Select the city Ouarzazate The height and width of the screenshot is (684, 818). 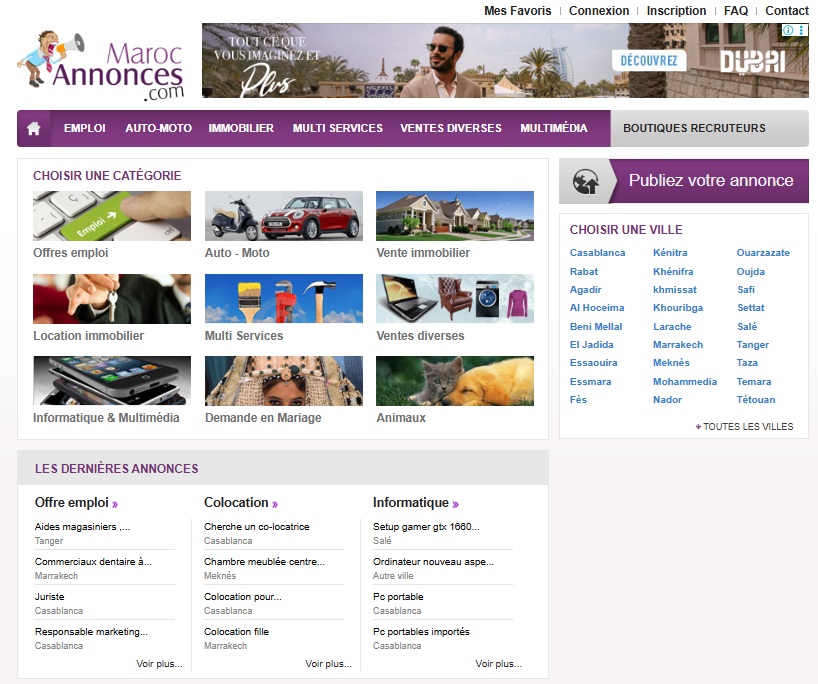point(763,253)
